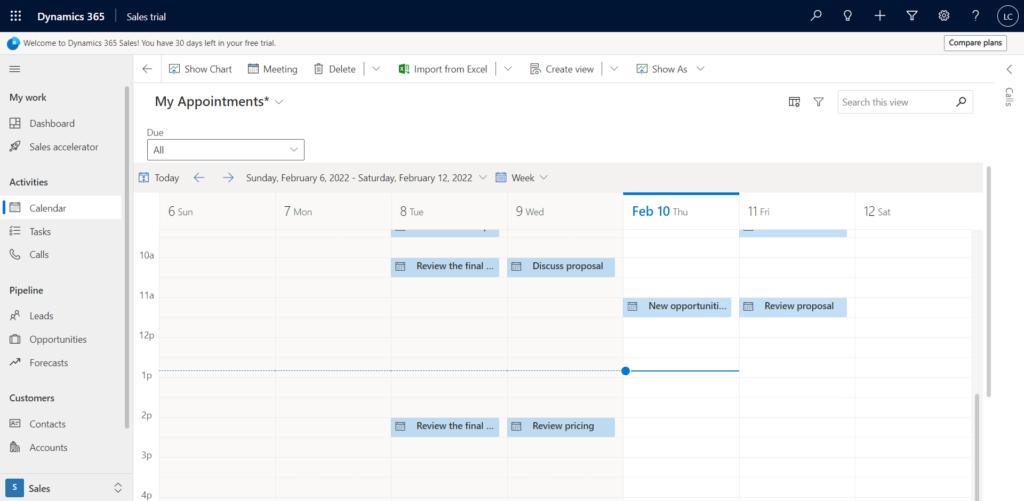
Task: Click Delete in command bar
Action: click(x=334, y=69)
